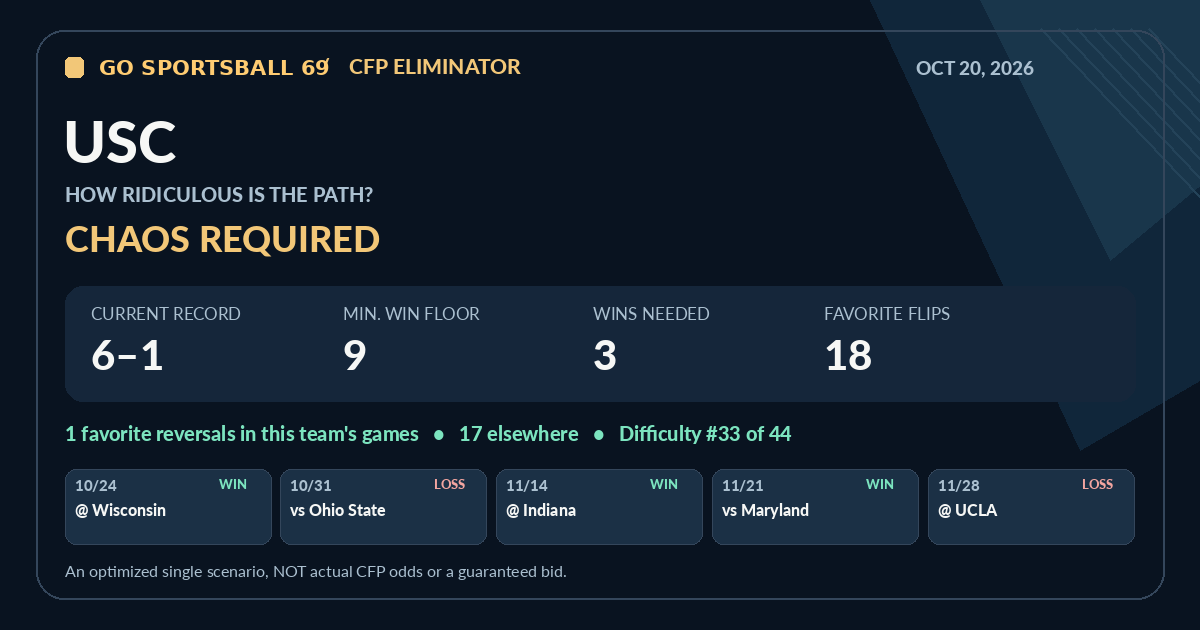Select the CFP ELIMINATOR label
1200x630 pixels.
[435, 67]
